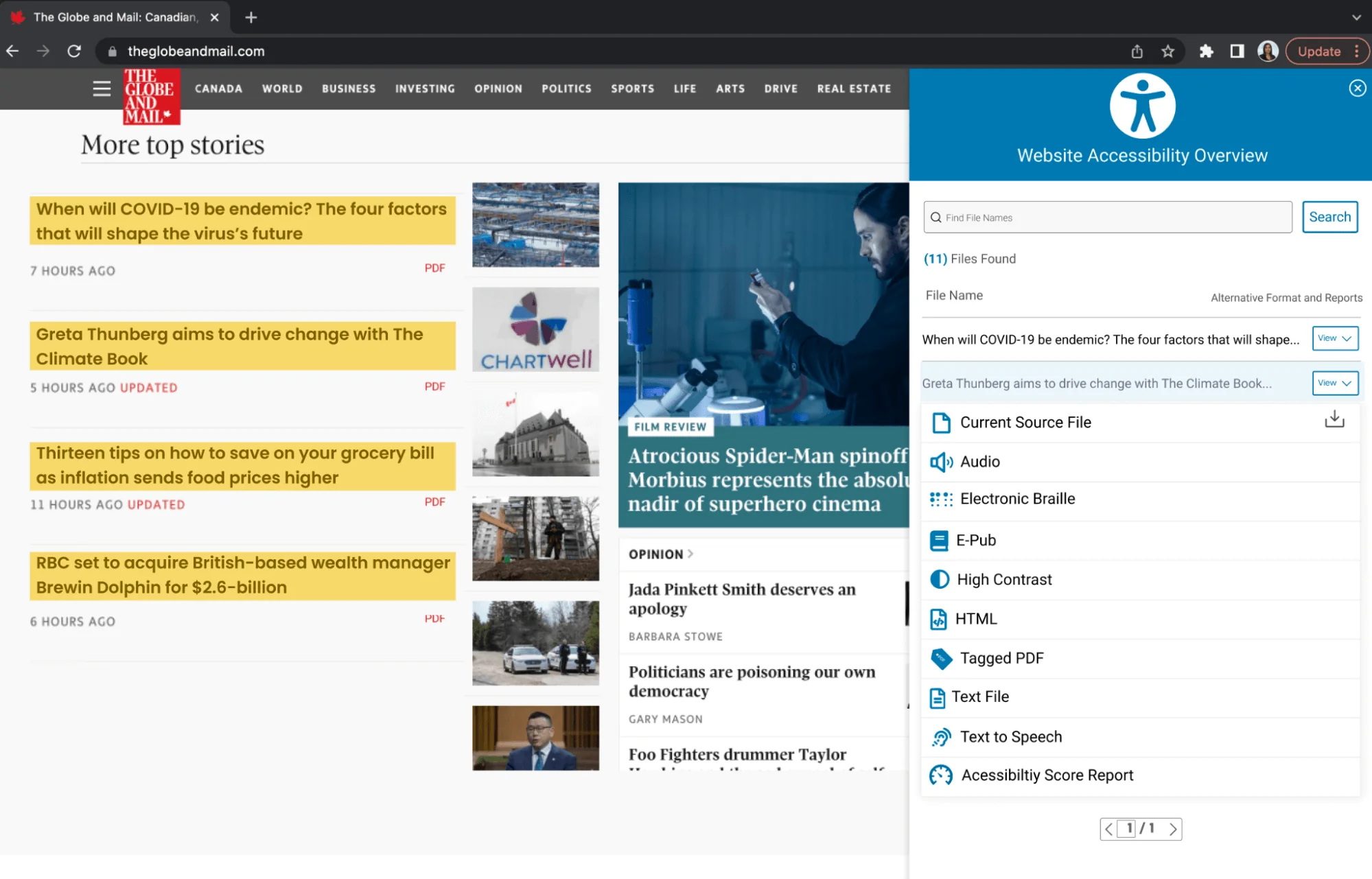
Task: Open Chartwell logo thumbnail
Action: click(535, 330)
